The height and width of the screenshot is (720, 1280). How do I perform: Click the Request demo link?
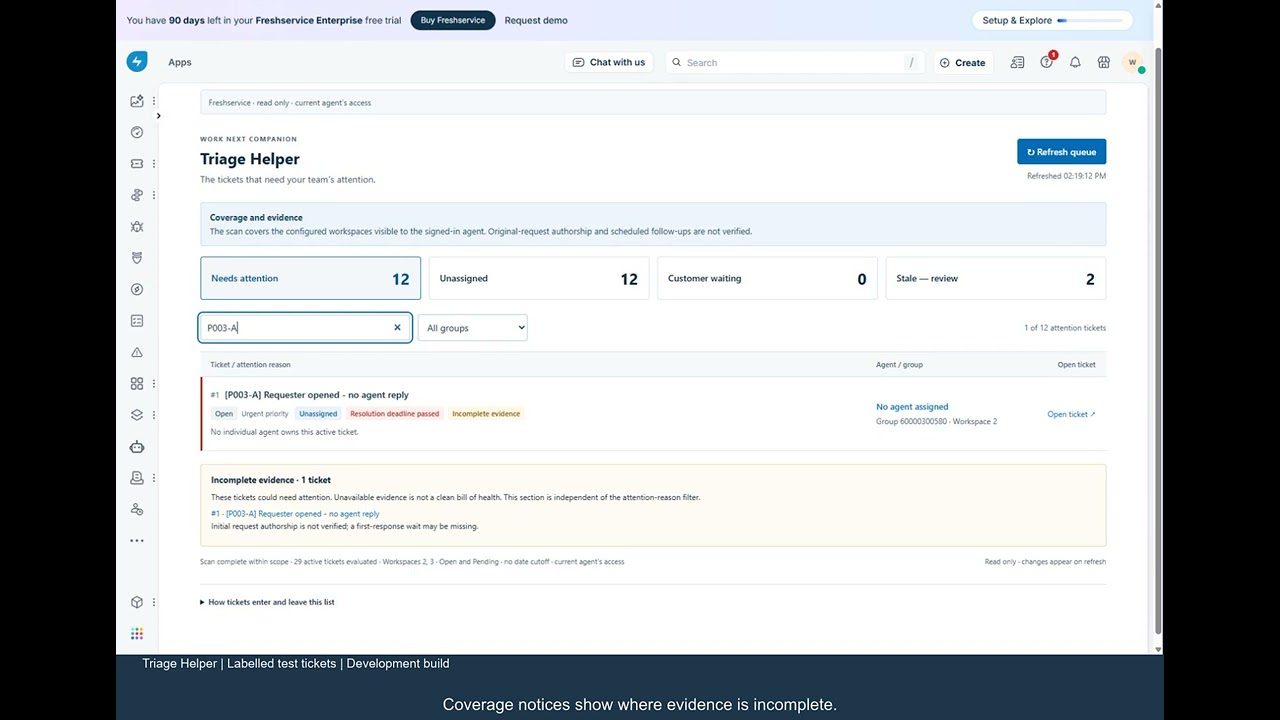(536, 20)
